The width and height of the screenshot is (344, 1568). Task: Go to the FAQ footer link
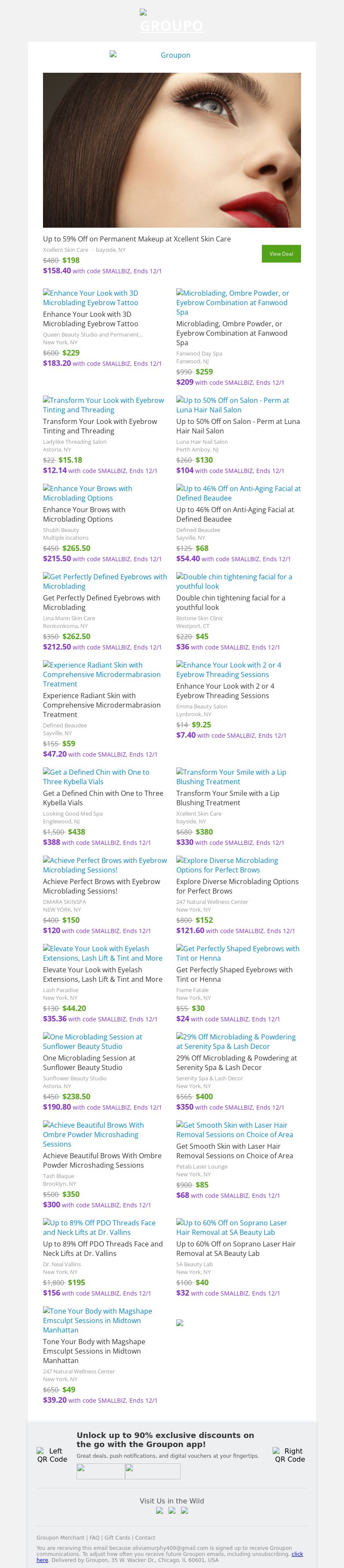coord(95,1537)
